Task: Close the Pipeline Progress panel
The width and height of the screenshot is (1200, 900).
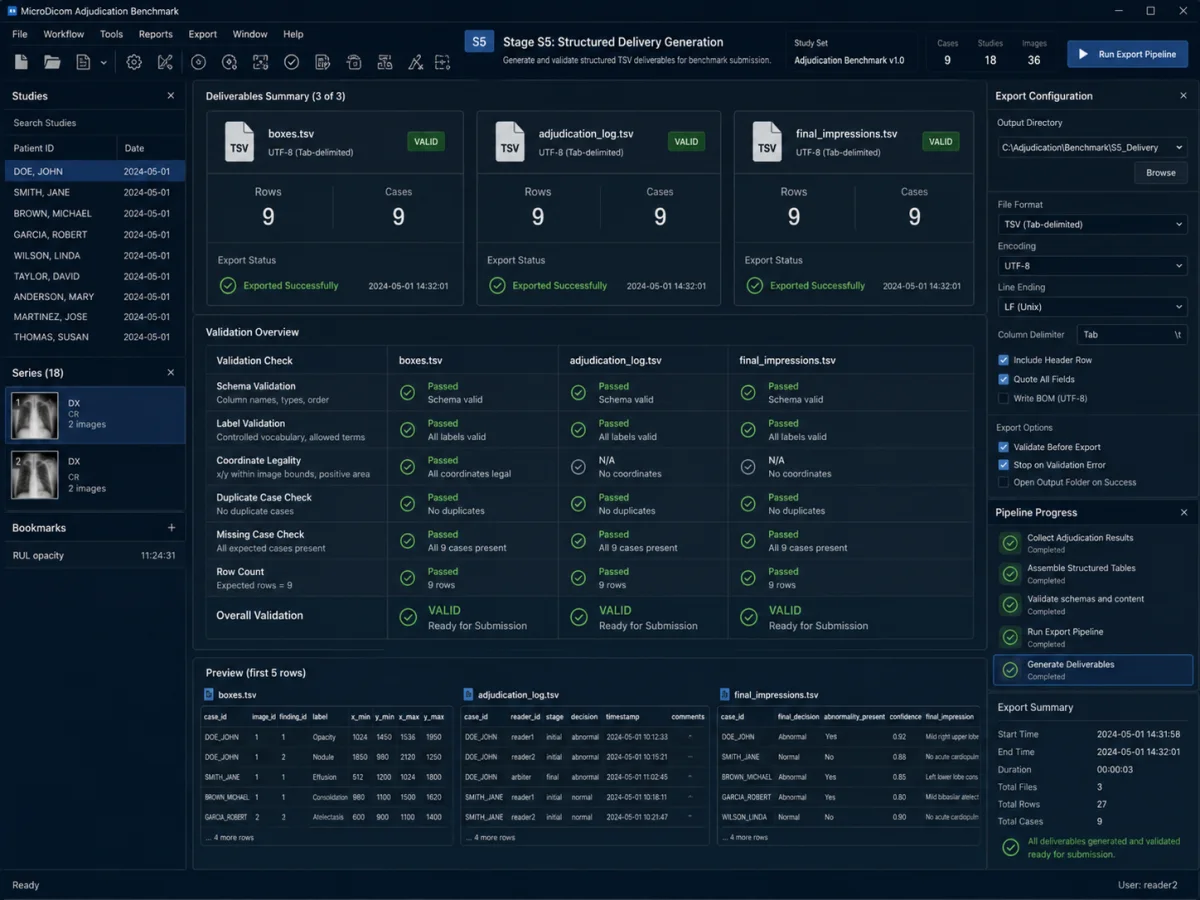Action: point(1184,512)
